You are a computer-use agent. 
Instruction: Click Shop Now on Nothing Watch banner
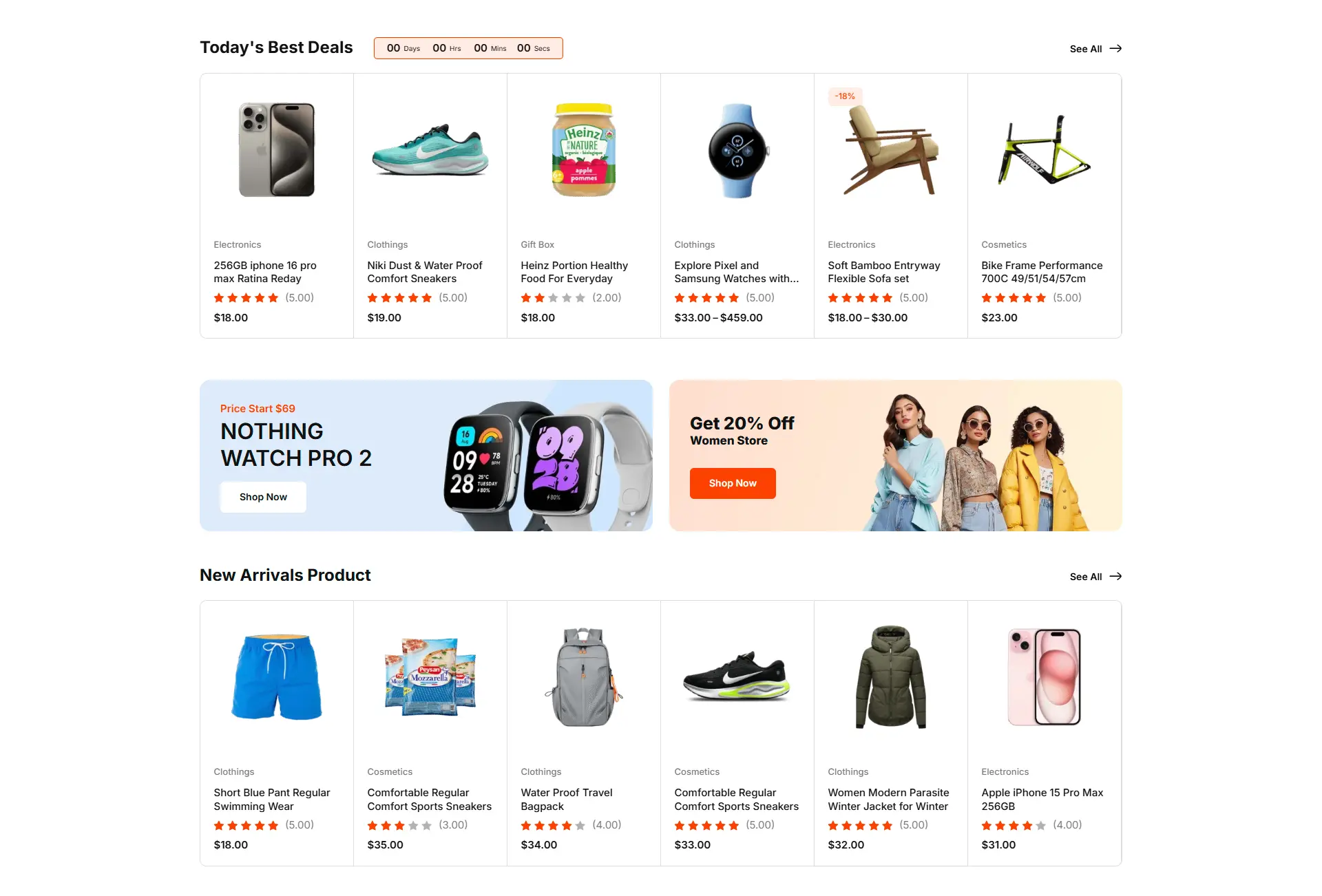263,497
